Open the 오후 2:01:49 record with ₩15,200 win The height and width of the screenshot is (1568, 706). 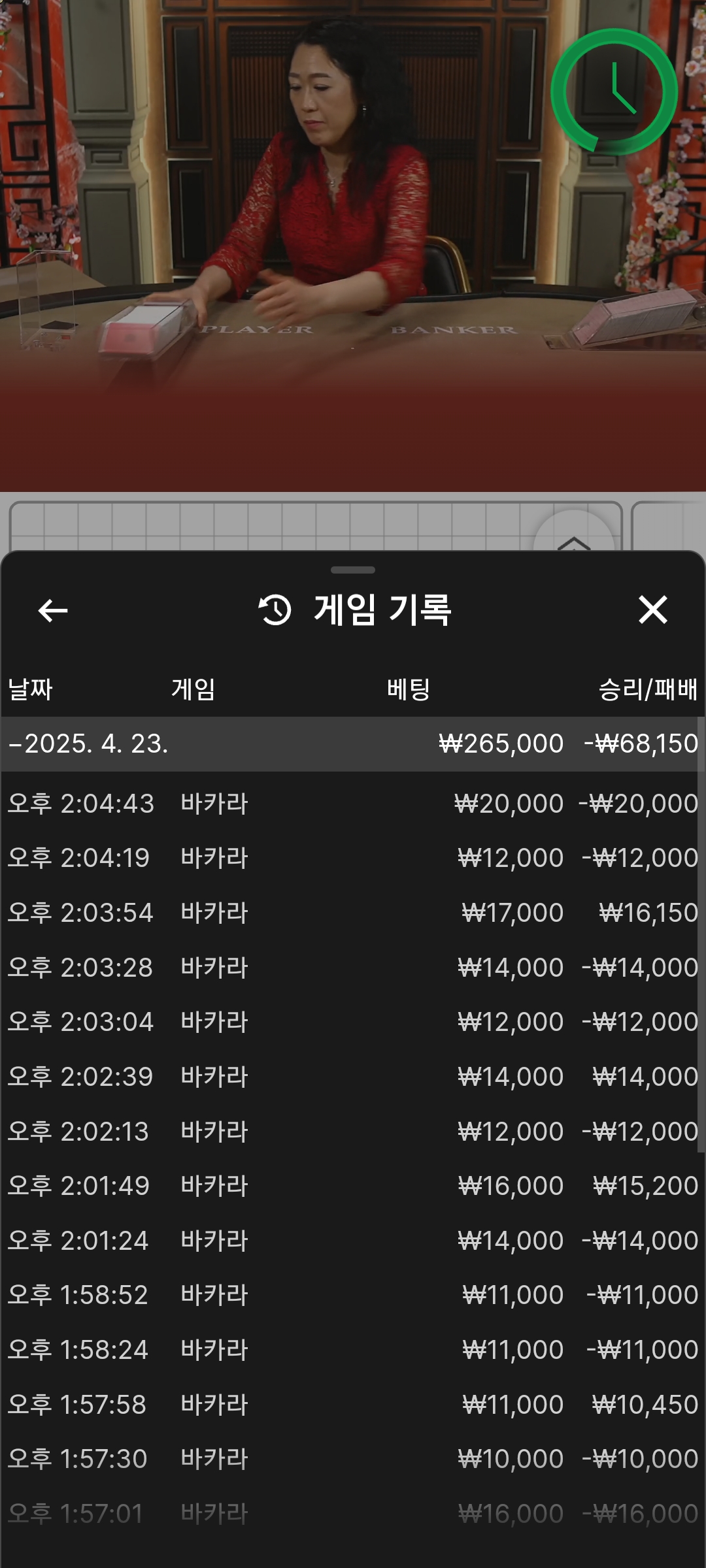click(353, 1186)
